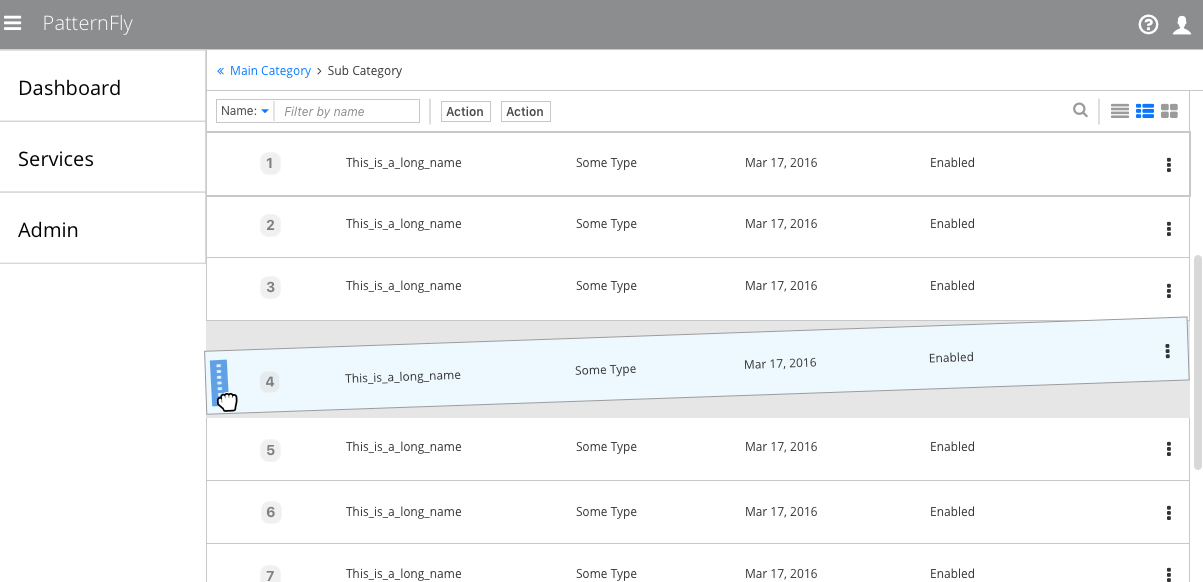Open kebab menu for row 6
1203x582 pixels.
tap(1169, 513)
